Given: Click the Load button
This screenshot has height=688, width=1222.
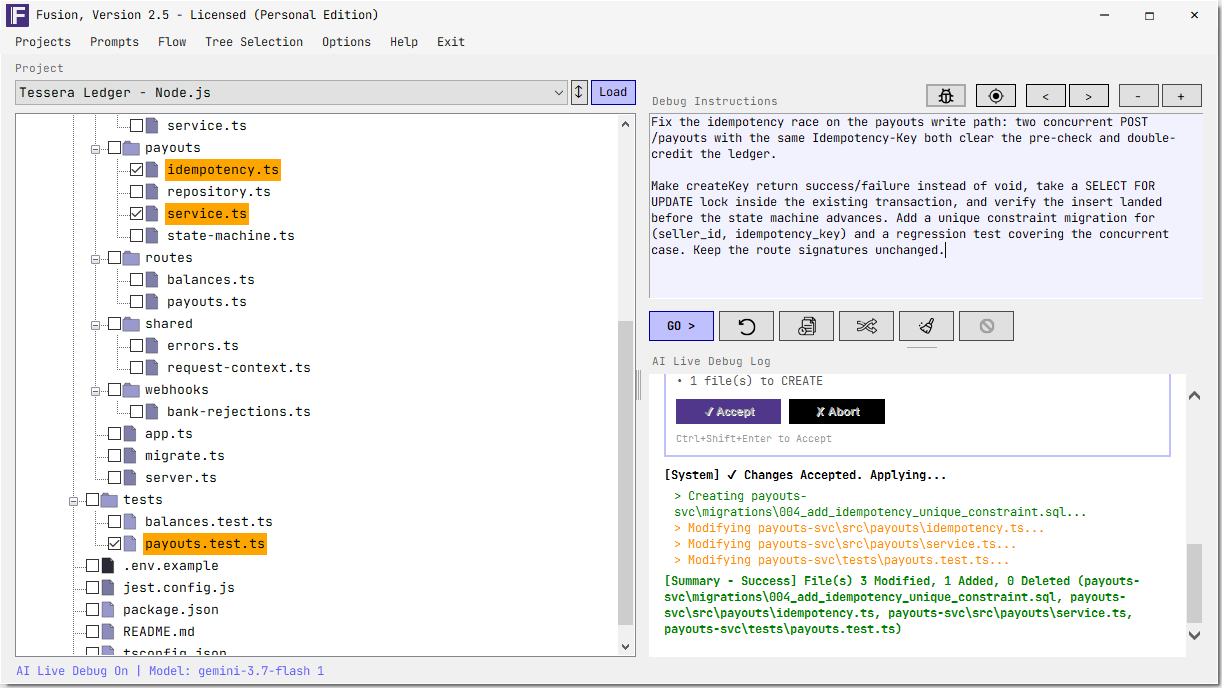Looking at the screenshot, I should point(613,92).
